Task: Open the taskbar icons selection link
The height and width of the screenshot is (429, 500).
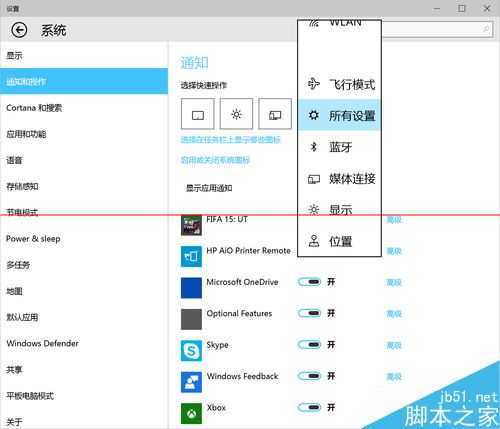Action: pos(230,140)
